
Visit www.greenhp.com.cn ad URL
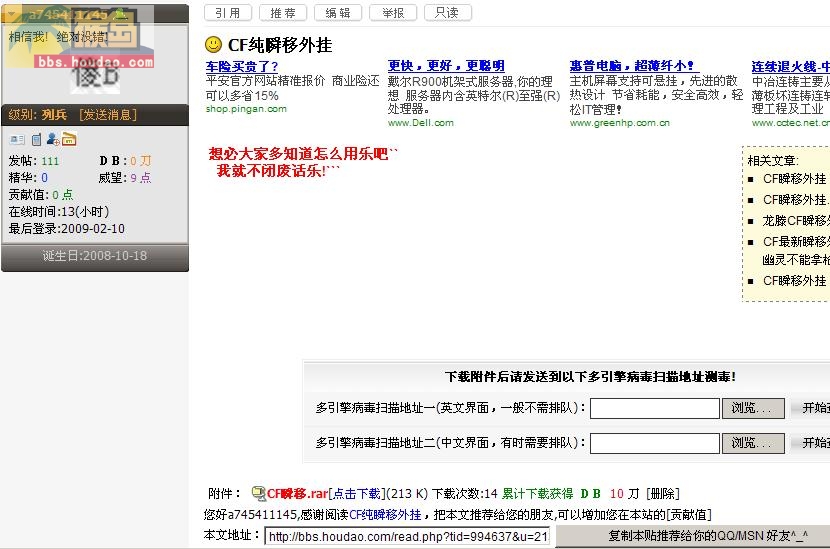[620, 123]
